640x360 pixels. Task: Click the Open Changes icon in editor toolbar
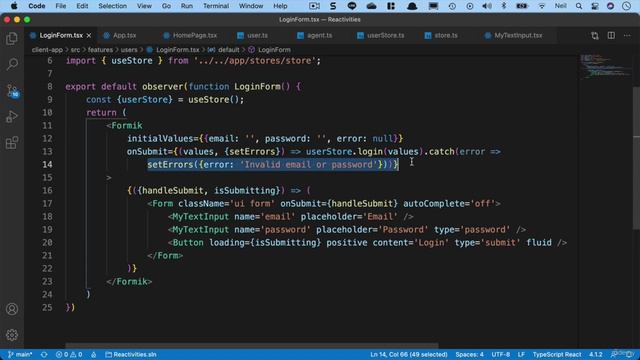coord(595,36)
